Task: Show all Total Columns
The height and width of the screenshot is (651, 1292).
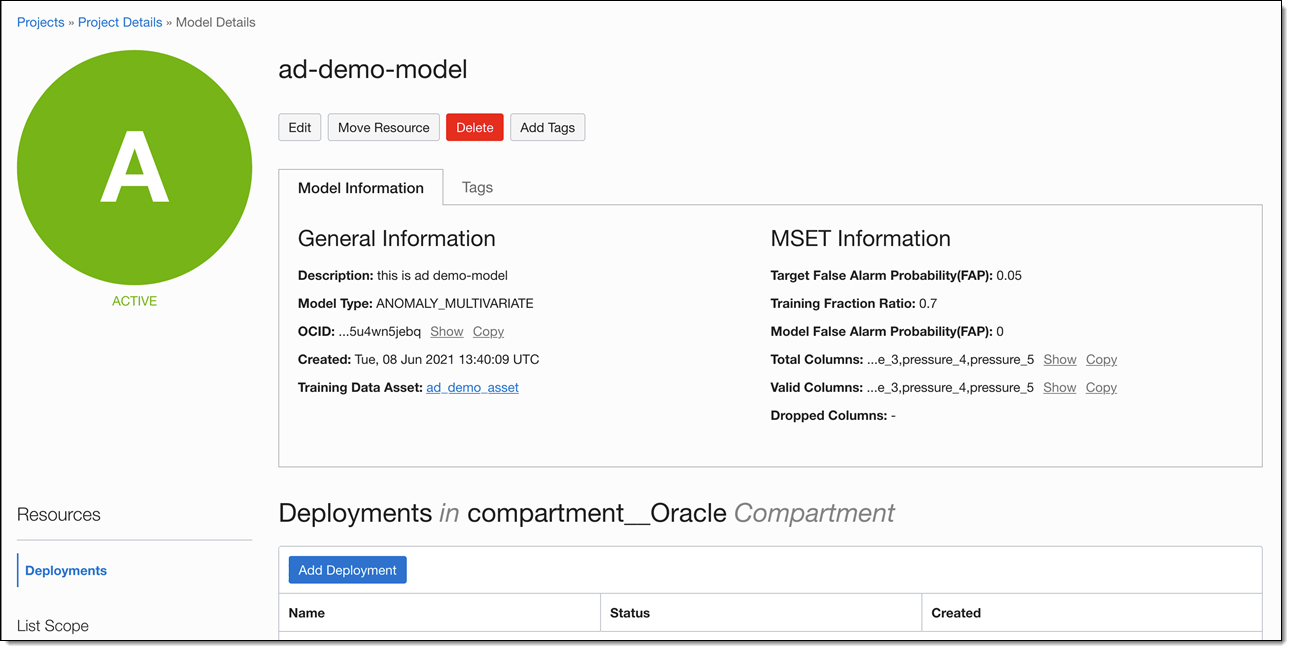Action: (1060, 359)
